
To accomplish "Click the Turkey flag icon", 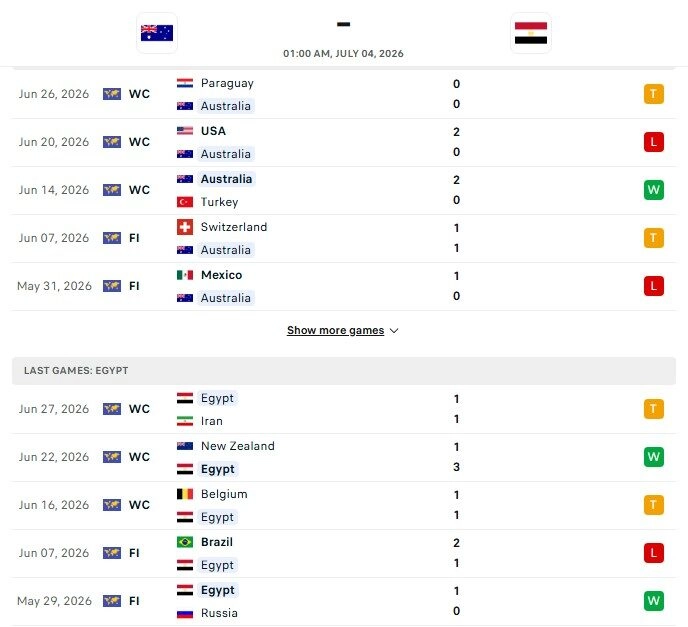I will click(185, 202).
